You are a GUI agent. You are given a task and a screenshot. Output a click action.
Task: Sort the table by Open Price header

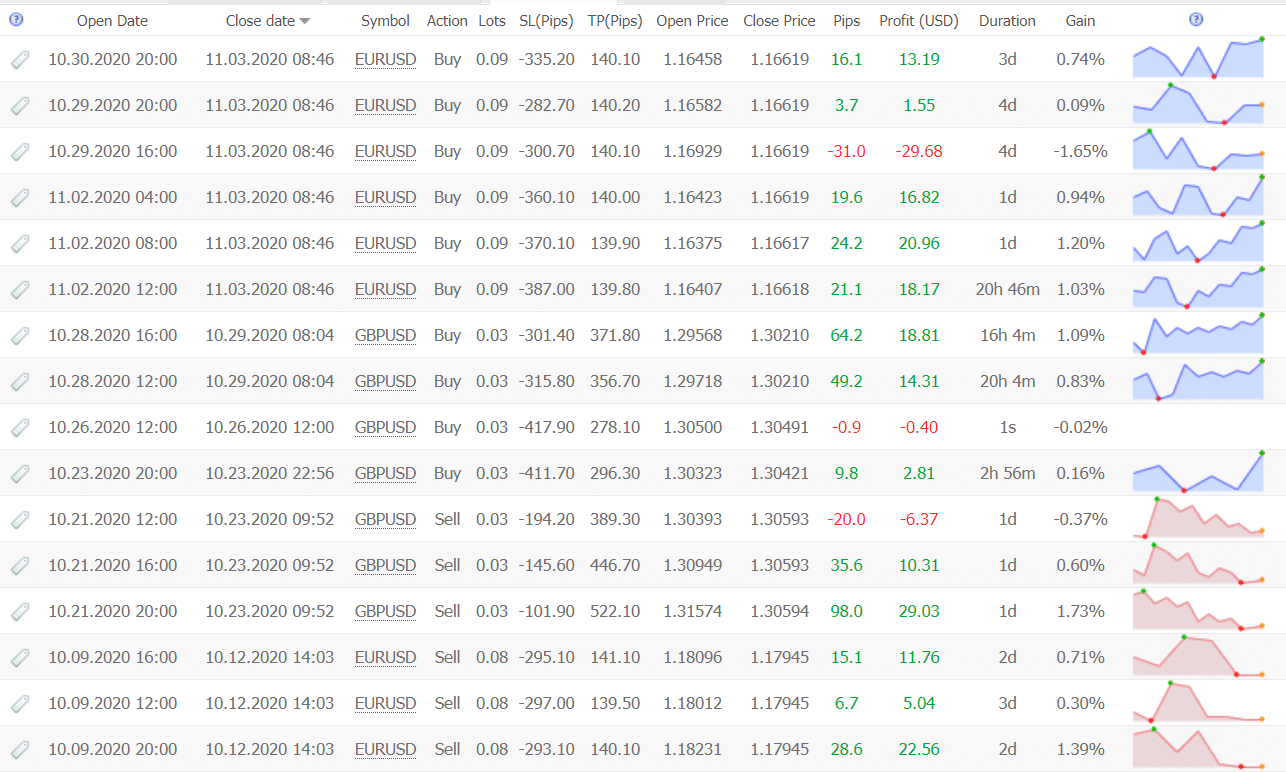(692, 20)
